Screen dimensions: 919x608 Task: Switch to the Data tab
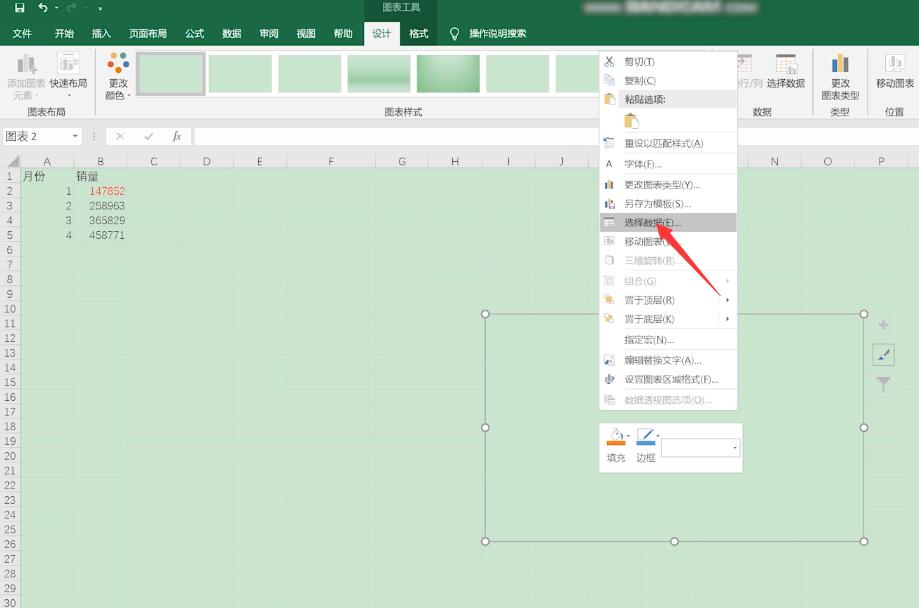[x=232, y=33]
